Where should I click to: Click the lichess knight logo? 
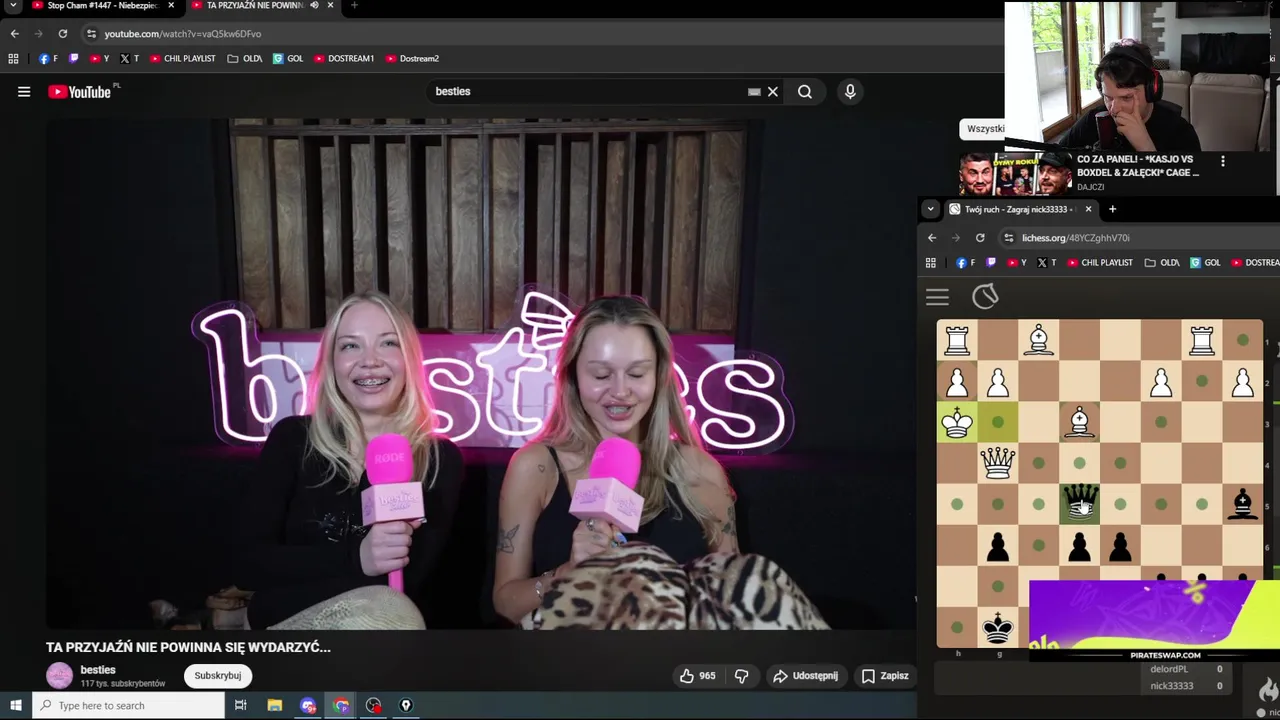[x=985, y=297]
